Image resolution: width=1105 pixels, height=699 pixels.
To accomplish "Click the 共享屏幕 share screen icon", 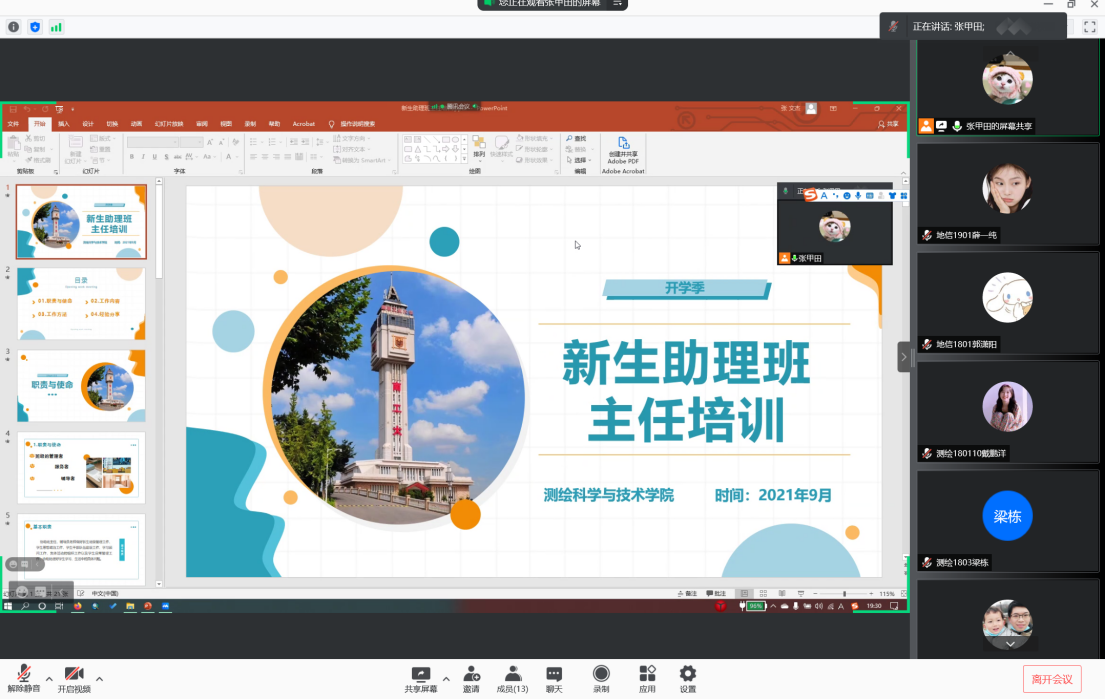I will (x=421, y=677).
